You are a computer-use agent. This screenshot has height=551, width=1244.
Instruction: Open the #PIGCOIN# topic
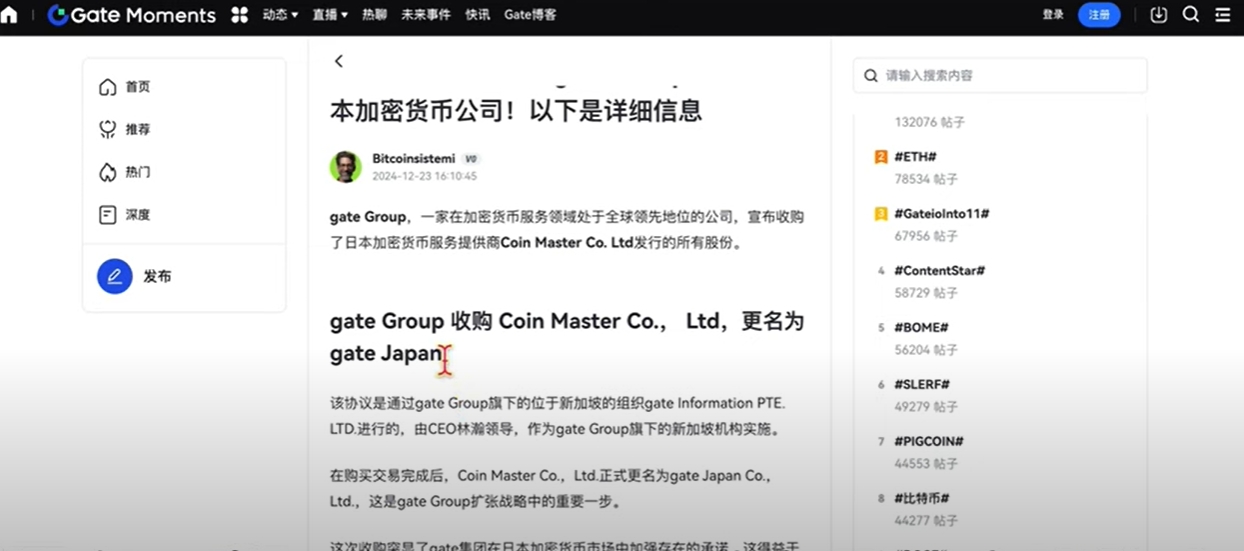[x=929, y=442]
